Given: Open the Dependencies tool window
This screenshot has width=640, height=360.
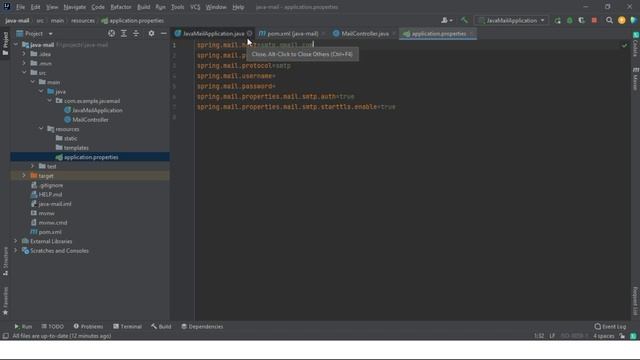Looking at the screenshot, I should point(202,327).
